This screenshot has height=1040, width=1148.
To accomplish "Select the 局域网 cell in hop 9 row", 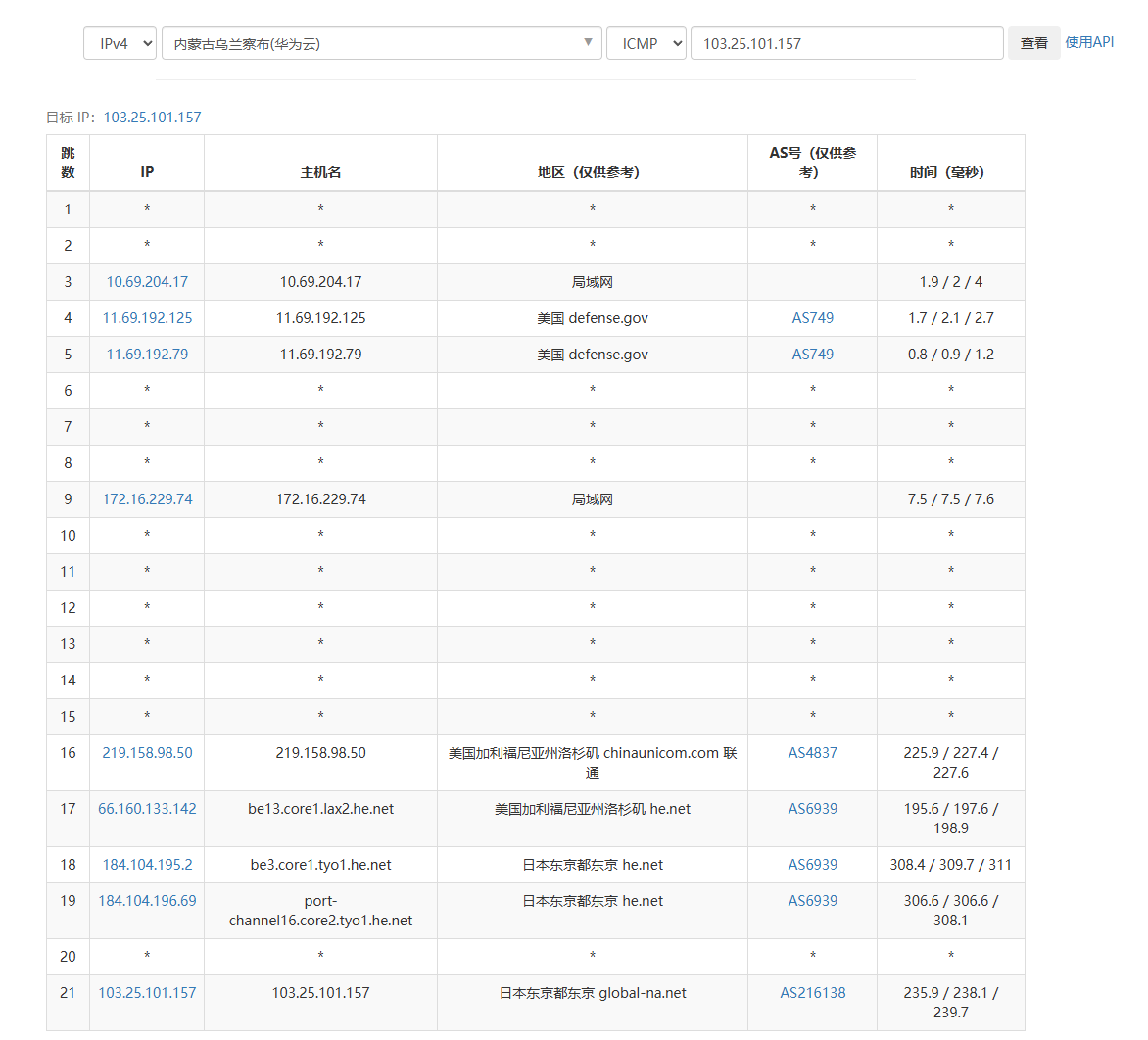I will pyautogui.click(x=593, y=499).
